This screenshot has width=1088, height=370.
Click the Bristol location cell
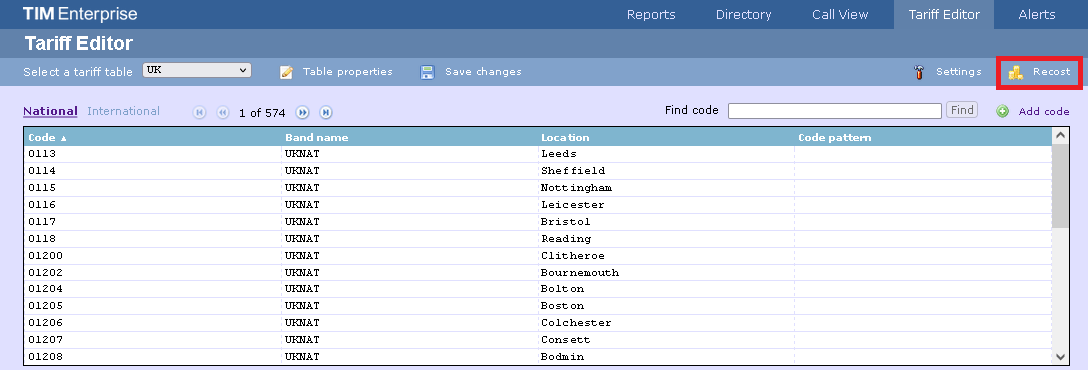pyautogui.click(x=666, y=222)
